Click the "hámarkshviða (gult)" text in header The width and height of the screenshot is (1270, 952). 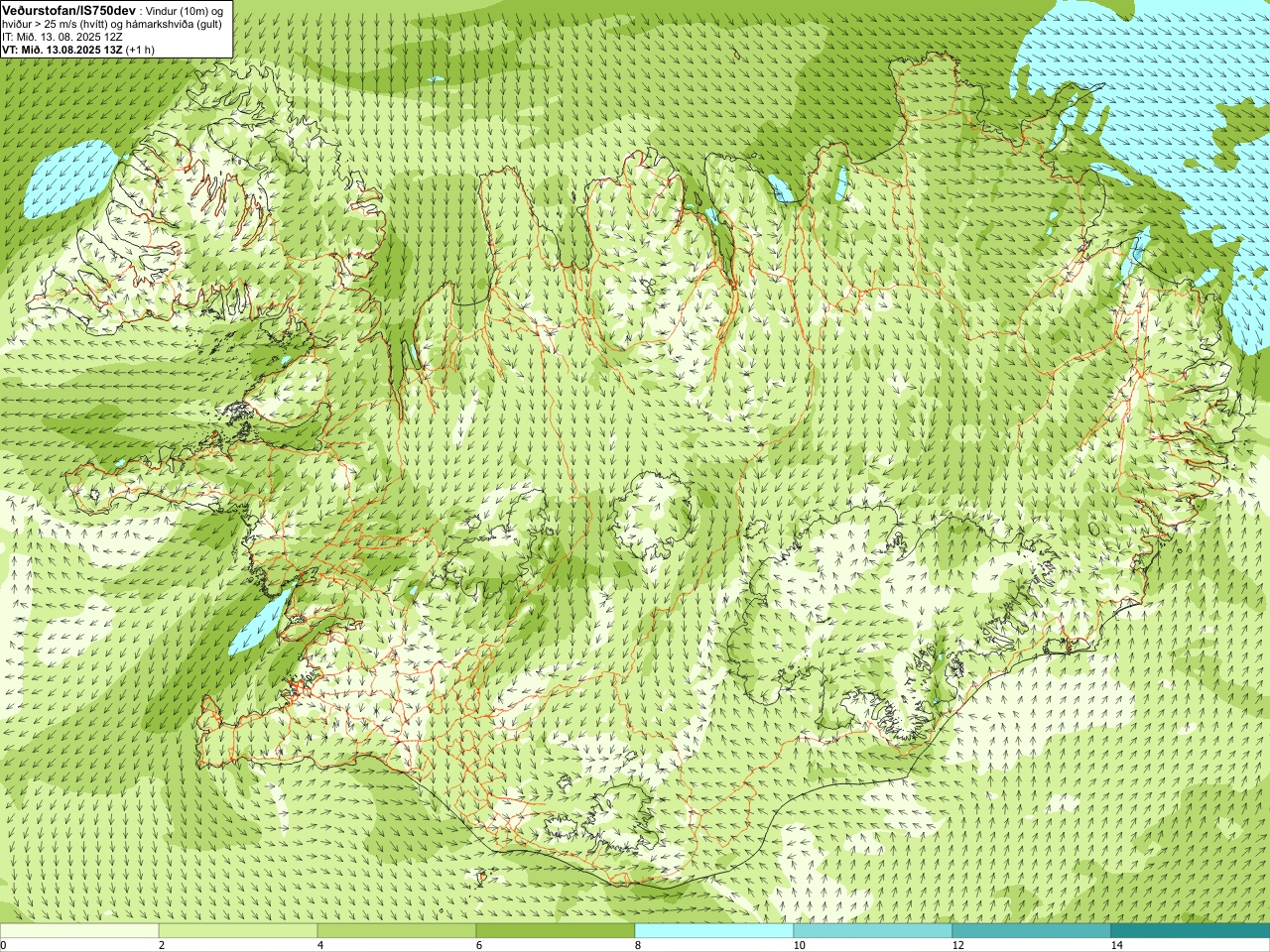pyautogui.click(x=176, y=23)
